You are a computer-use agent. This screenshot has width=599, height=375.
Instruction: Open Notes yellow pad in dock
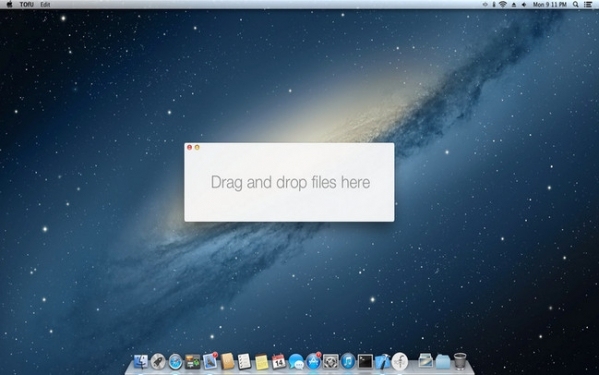click(x=262, y=362)
